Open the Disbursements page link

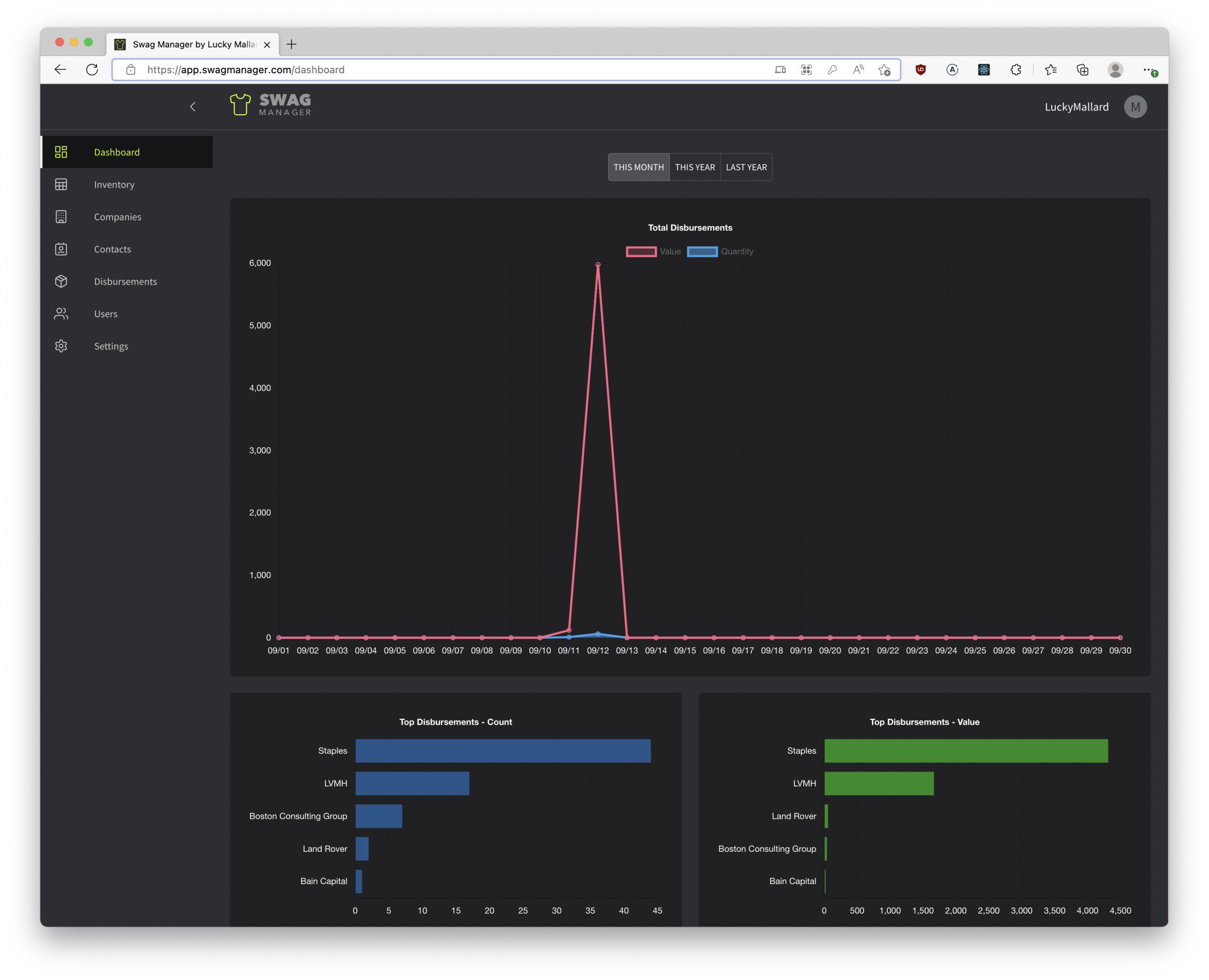click(126, 281)
